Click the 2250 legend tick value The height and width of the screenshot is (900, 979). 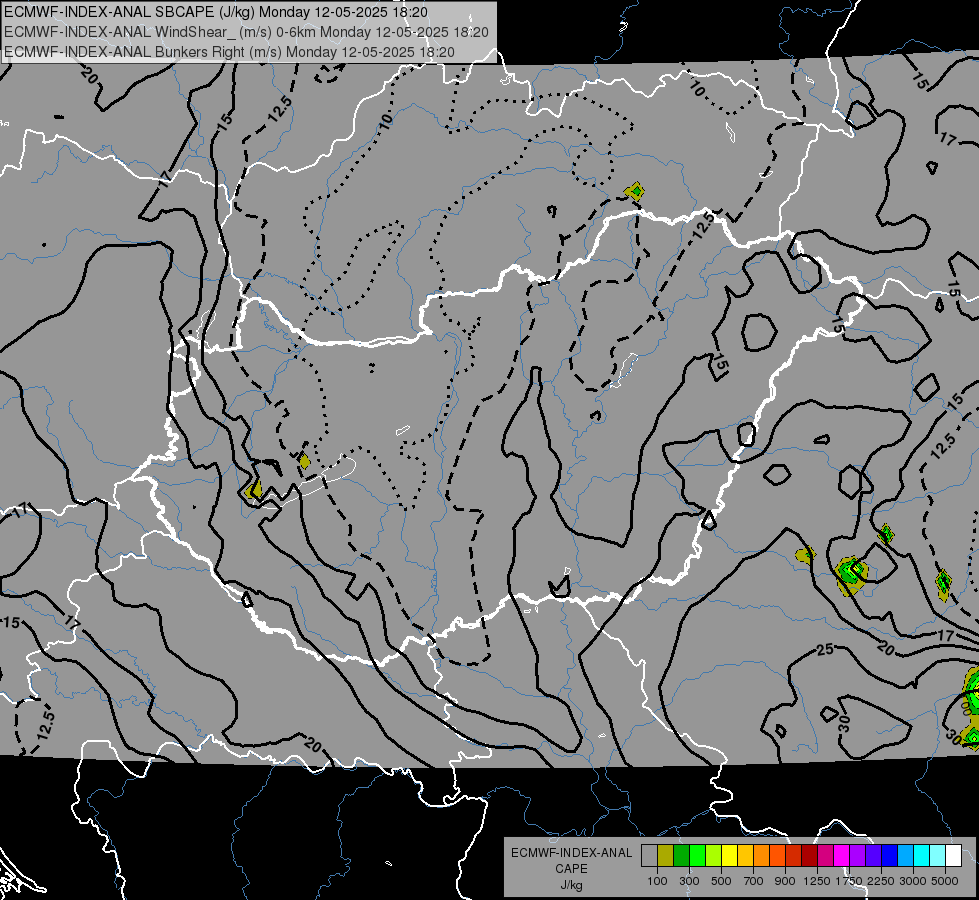881,881
